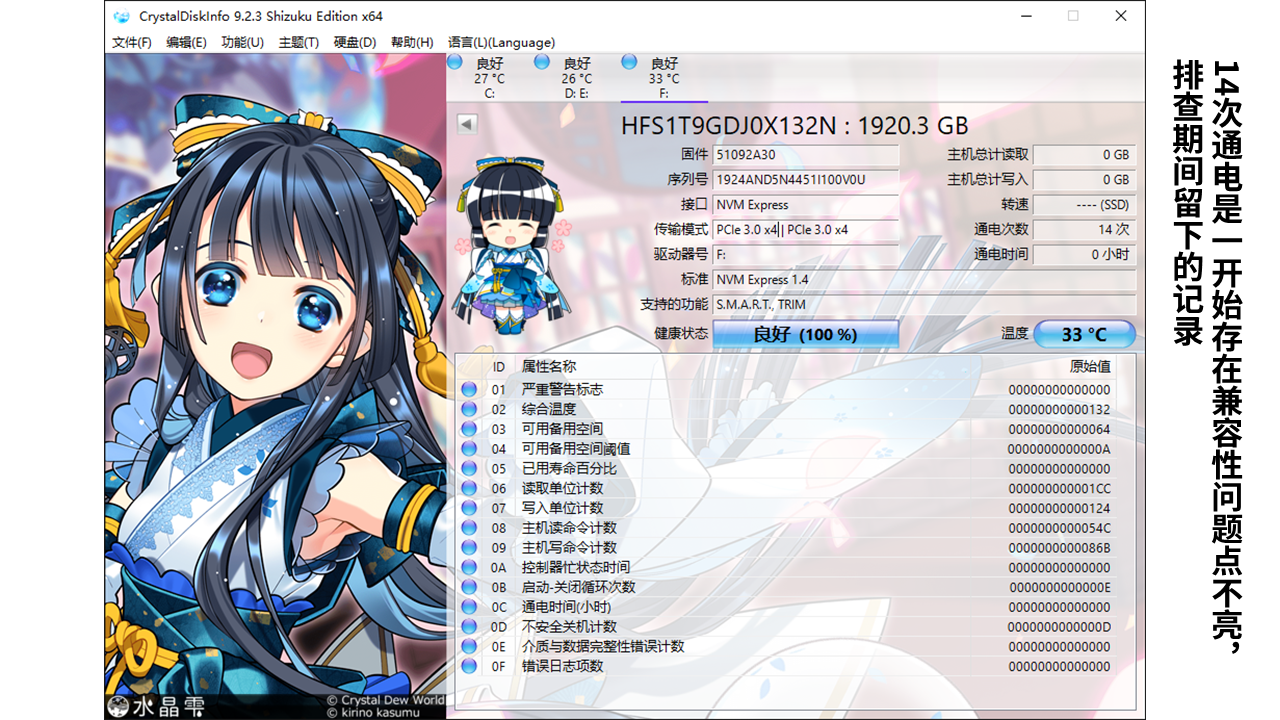Click the status orb for 通电时间(小时)
Viewport: 1280px width, 720px height.
(x=469, y=607)
